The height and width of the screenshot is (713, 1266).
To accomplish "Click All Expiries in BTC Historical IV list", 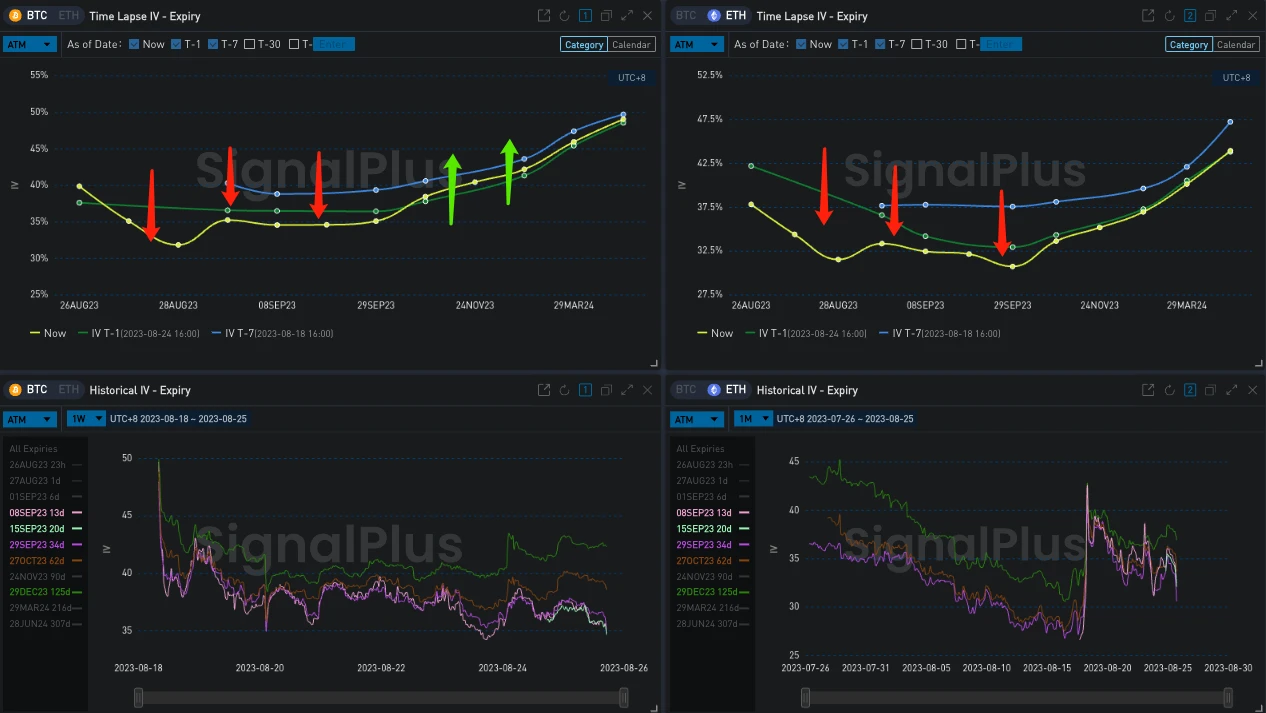I will 33,449.
